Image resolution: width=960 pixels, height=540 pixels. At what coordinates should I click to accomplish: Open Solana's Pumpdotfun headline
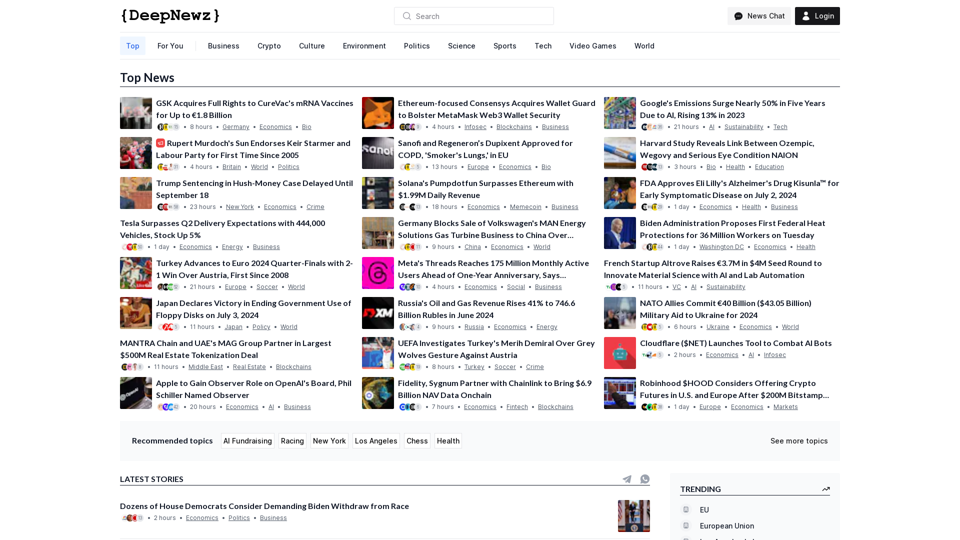[486, 189]
